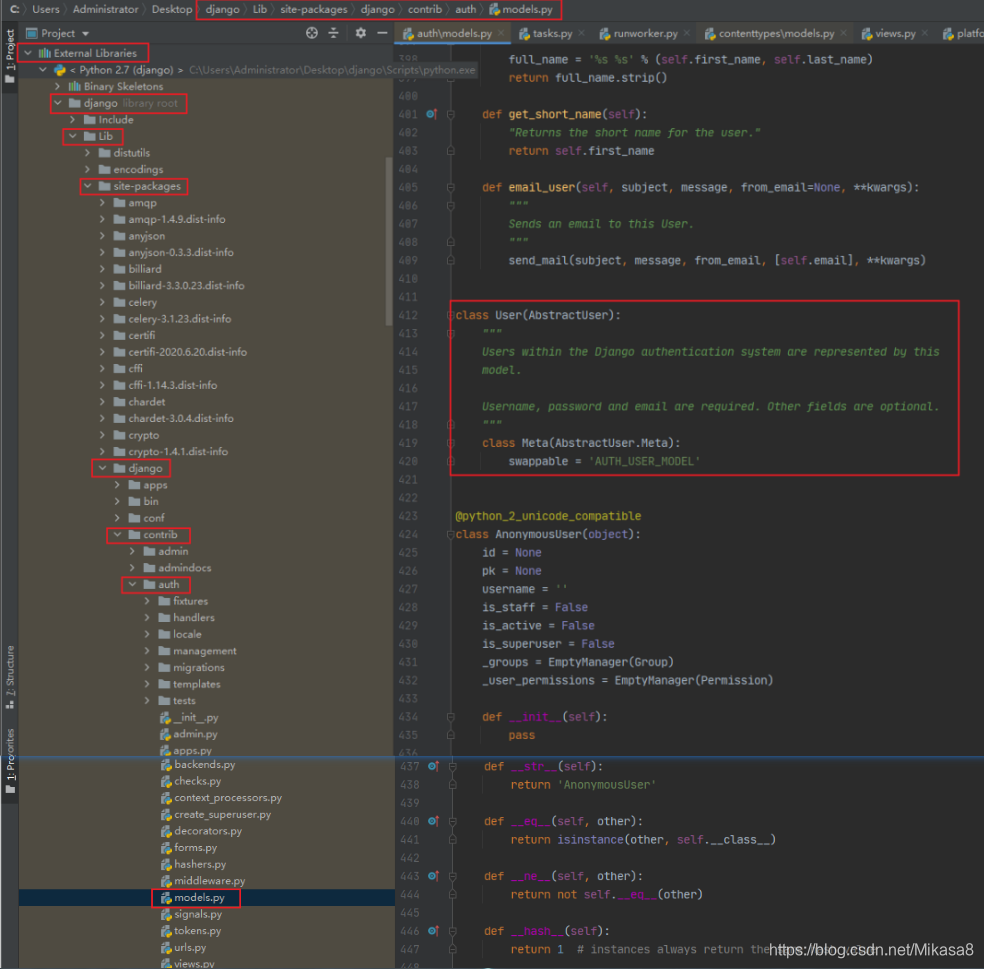Click Administrator in the breadcrumb path
This screenshot has height=969, width=984.
pyautogui.click(x=105, y=9)
